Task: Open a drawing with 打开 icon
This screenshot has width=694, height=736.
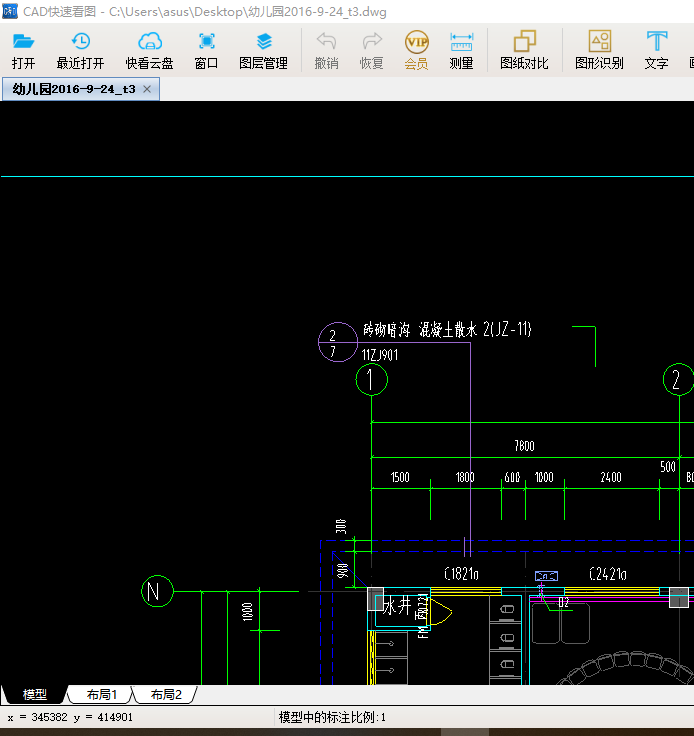Action: (x=23, y=50)
